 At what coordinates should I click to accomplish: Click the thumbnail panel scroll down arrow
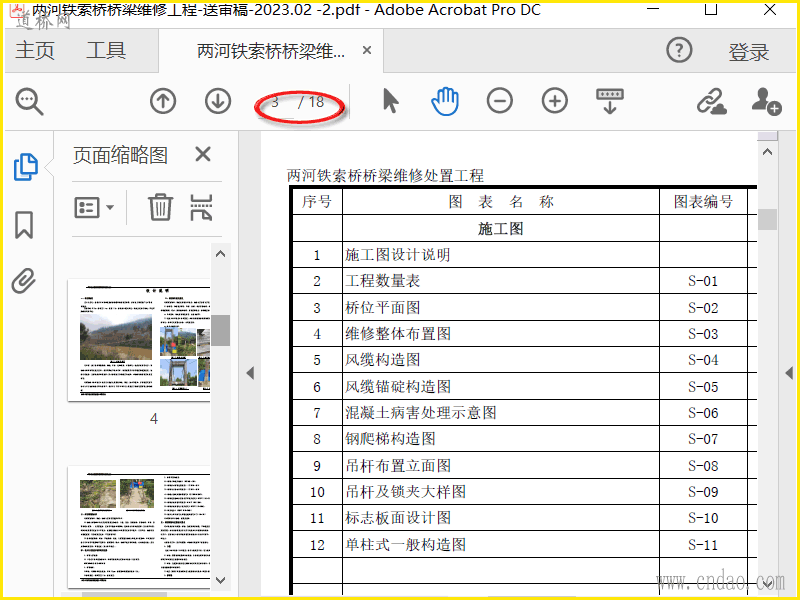pyautogui.click(x=220, y=580)
